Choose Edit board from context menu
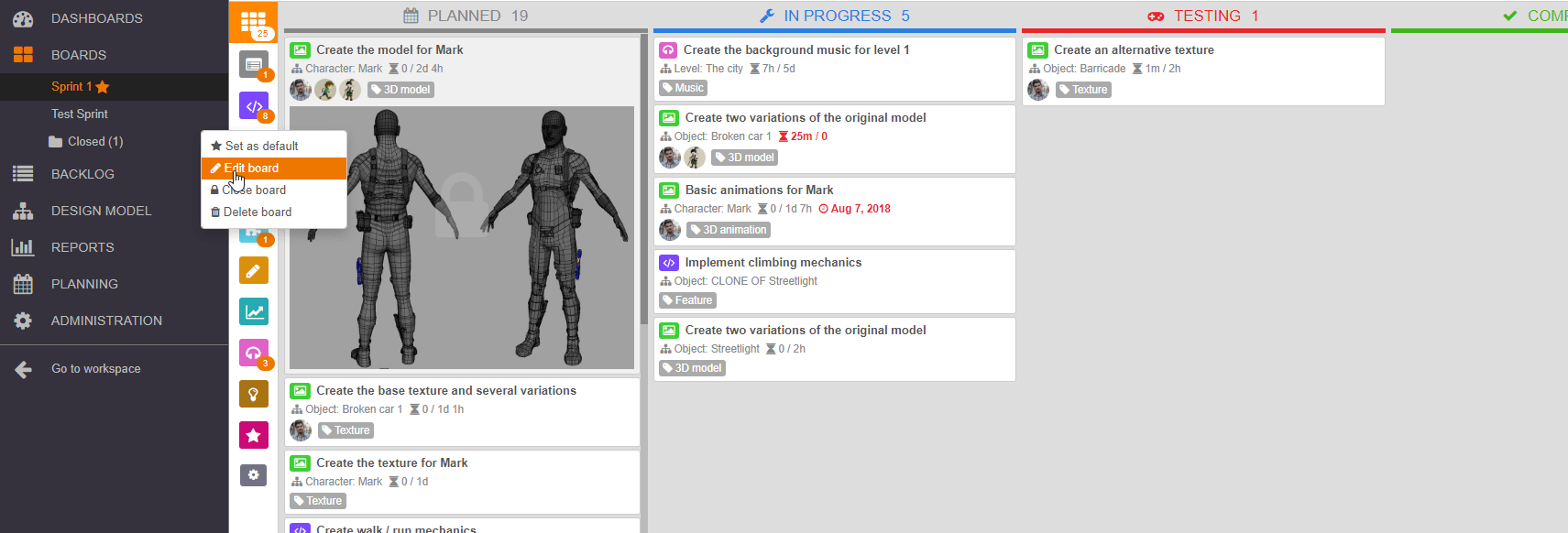The height and width of the screenshot is (533, 1568). (251, 169)
